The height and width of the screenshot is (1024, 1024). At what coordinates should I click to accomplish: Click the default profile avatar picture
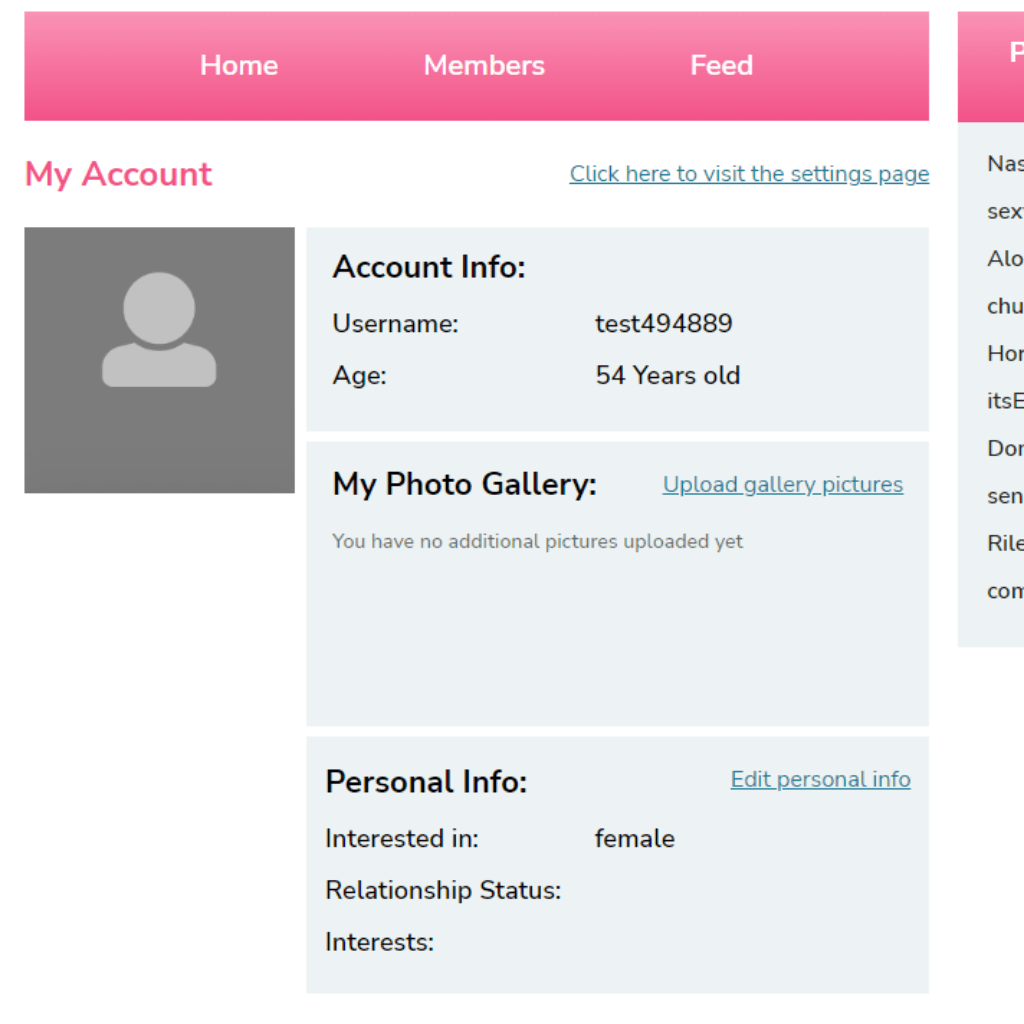(159, 360)
